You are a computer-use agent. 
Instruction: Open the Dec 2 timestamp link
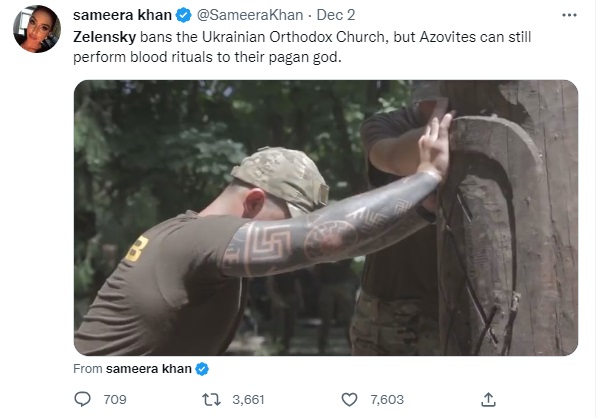(x=336, y=15)
